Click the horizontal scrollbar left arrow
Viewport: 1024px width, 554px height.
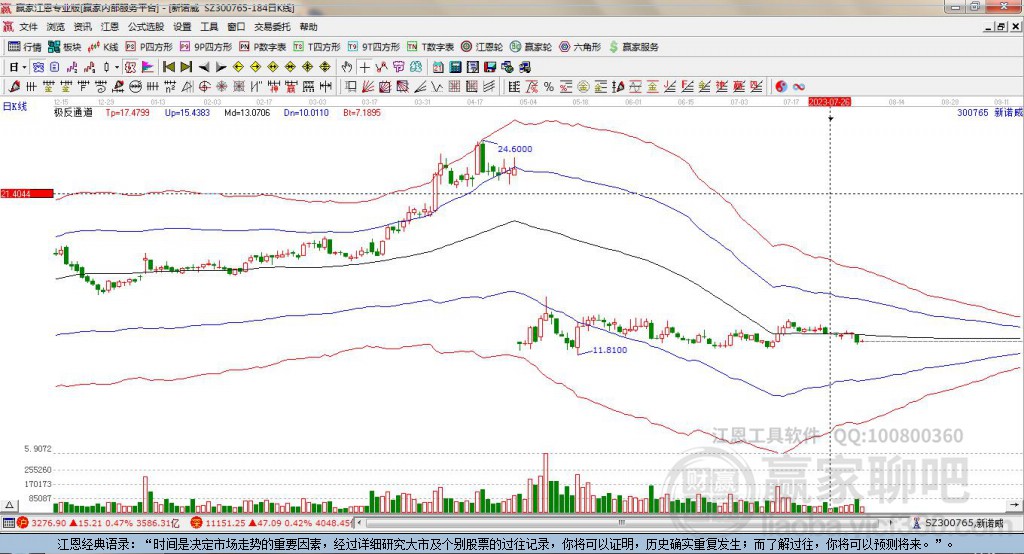pos(359,523)
